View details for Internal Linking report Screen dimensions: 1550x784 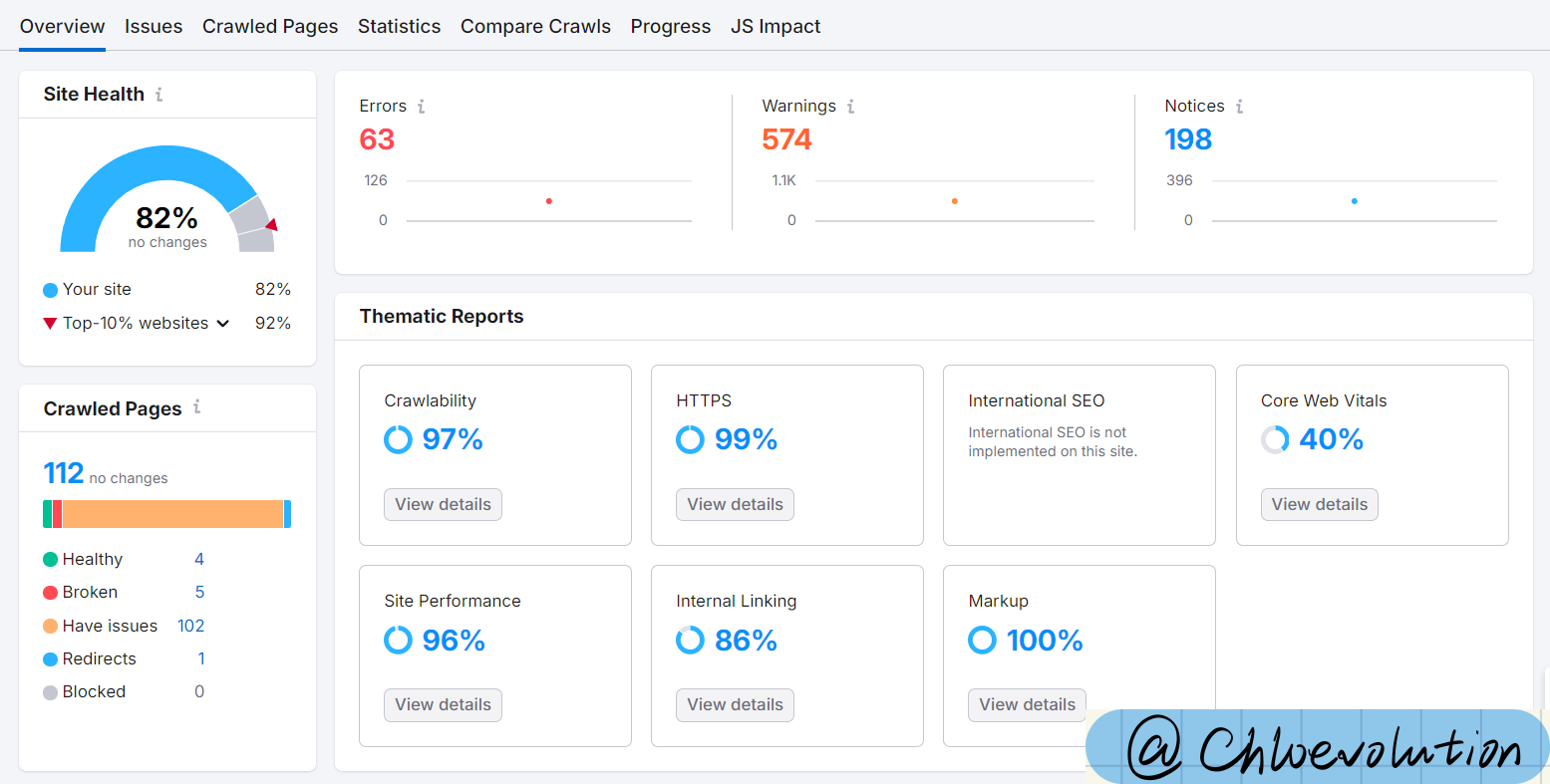point(735,704)
